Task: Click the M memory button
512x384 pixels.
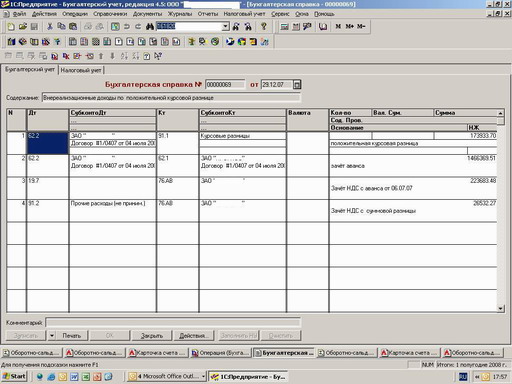Action: point(338,26)
